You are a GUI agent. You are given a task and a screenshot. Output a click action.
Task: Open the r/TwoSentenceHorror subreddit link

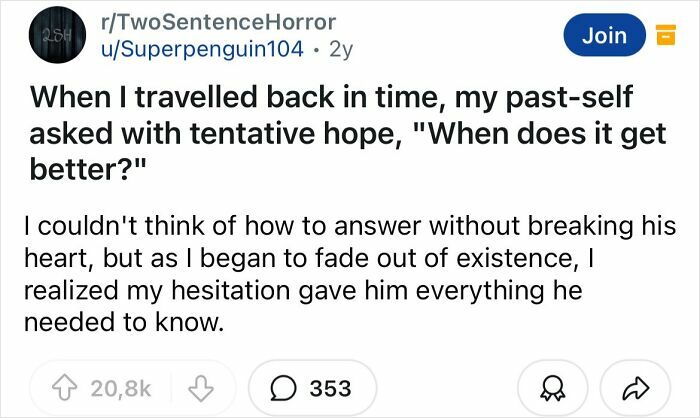(x=213, y=22)
